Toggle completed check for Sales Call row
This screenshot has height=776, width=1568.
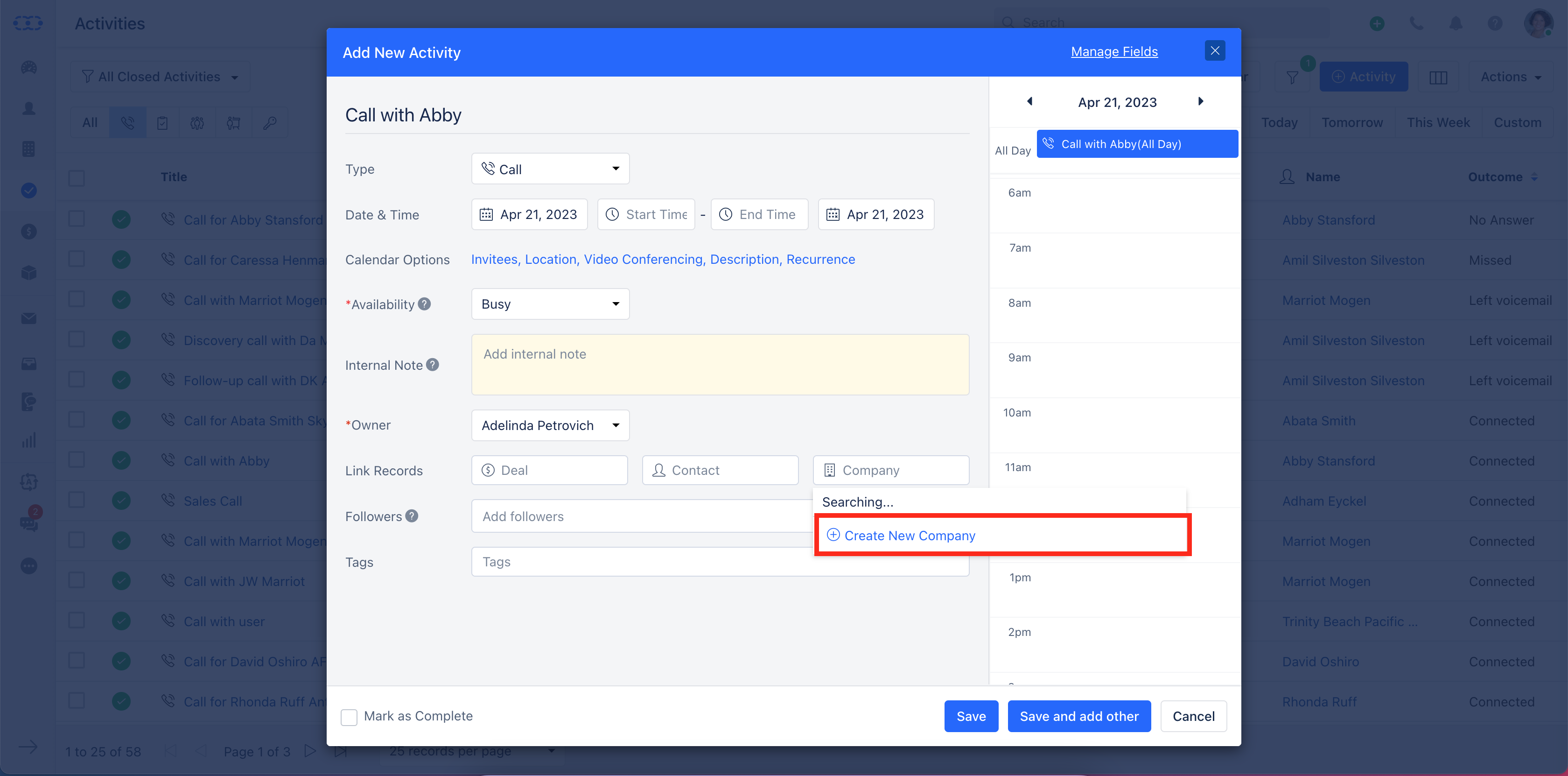click(x=121, y=501)
